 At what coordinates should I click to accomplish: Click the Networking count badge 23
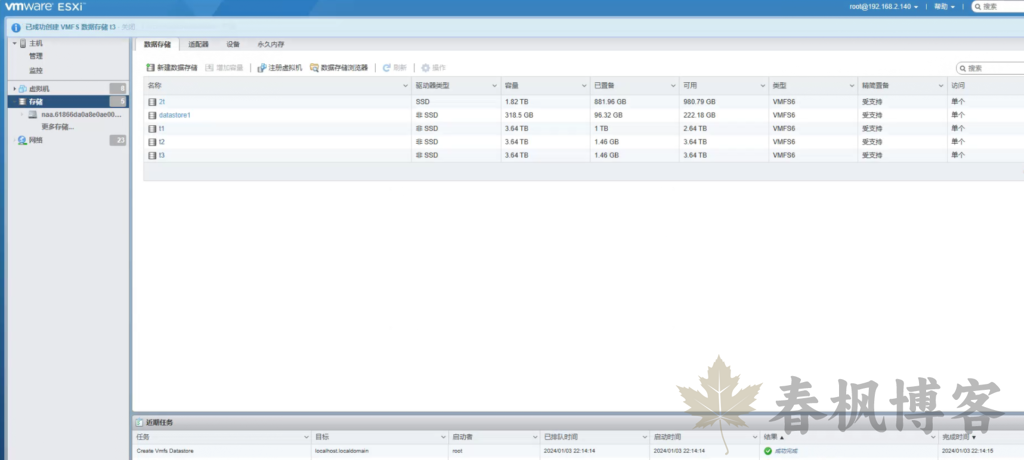[118, 140]
